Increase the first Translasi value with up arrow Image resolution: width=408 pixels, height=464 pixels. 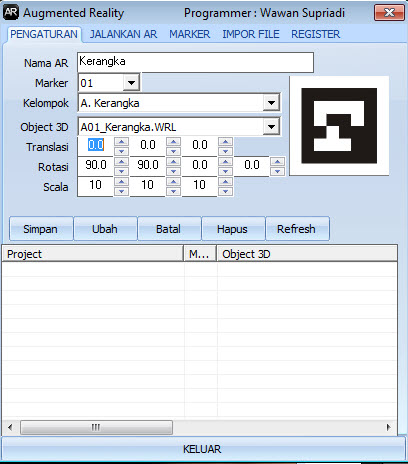tap(121, 142)
